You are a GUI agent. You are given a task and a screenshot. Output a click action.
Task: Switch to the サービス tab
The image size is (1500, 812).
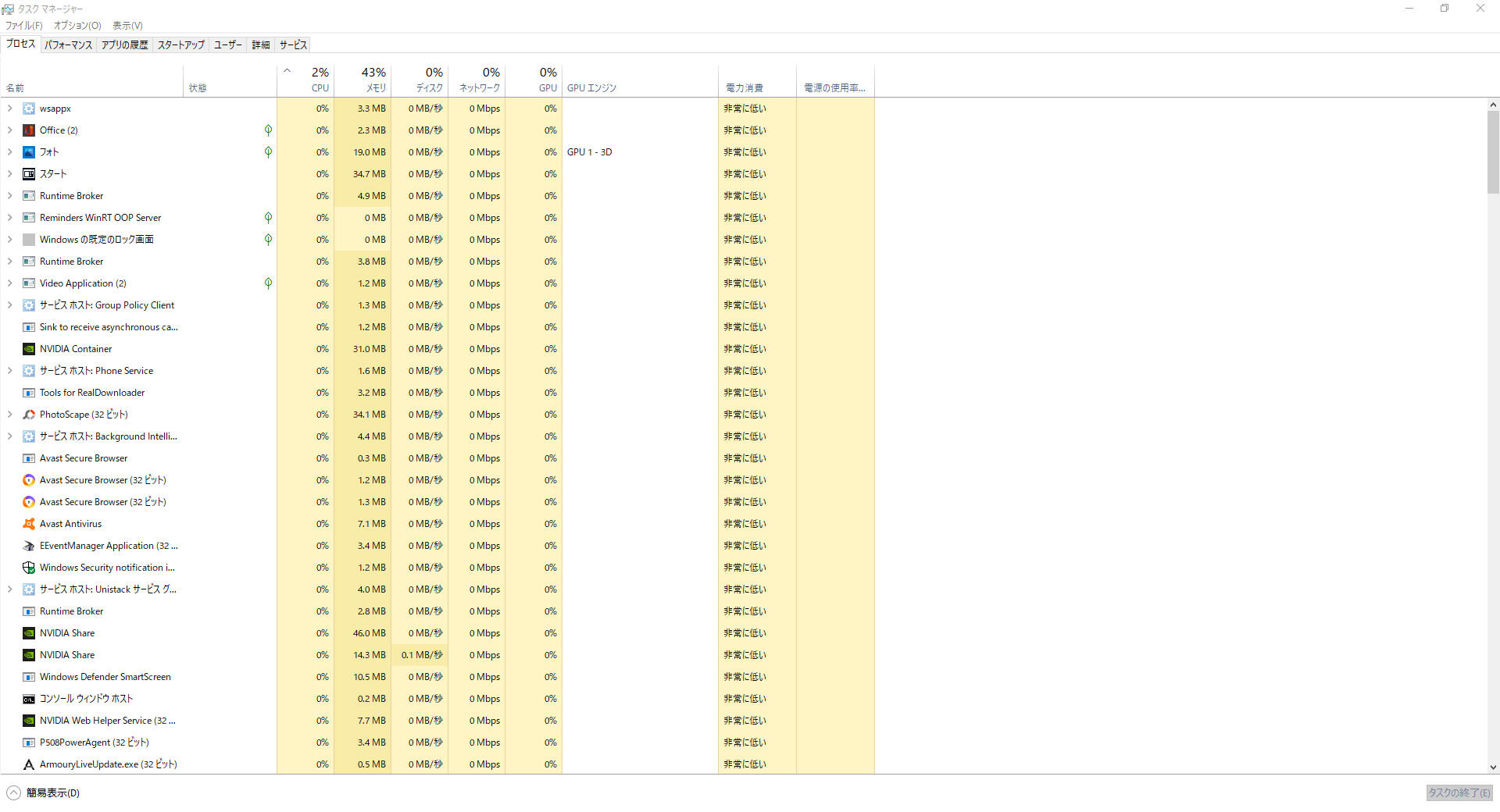point(293,45)
